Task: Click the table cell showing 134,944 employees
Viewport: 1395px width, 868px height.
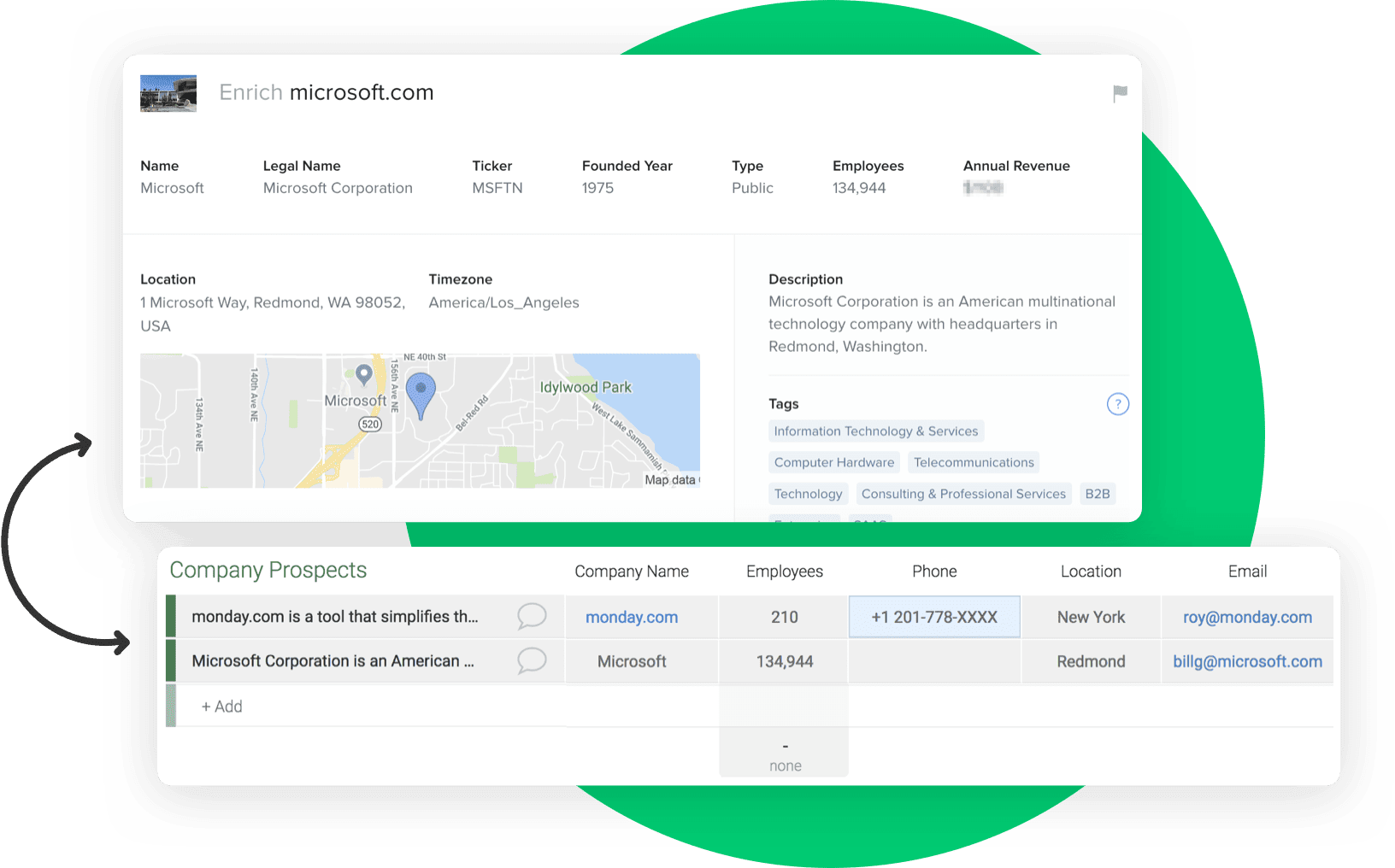Action: pos(784,661)
